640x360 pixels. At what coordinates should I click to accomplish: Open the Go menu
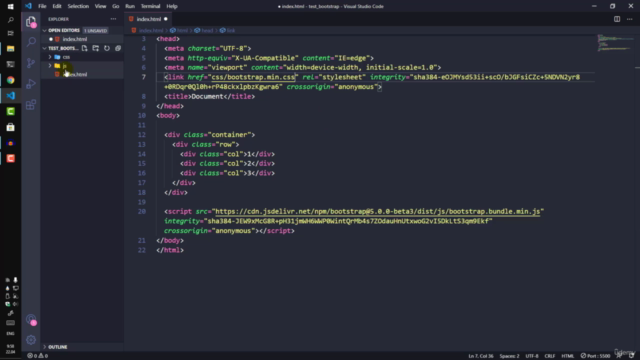[116, 6]
